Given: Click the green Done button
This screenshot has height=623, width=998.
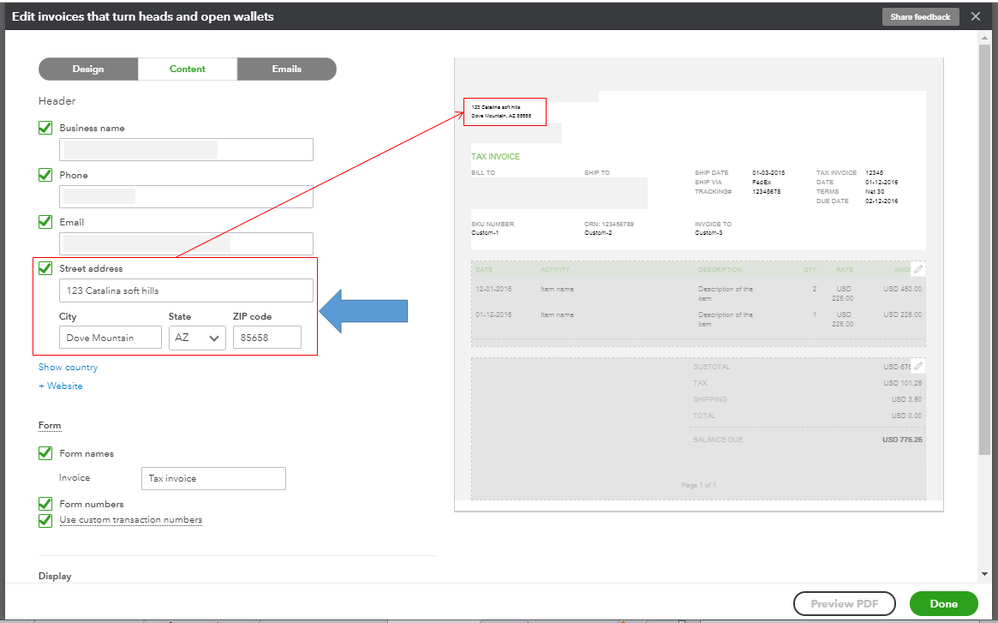Looking at the screenshot, I should click(x=943, y=603).
